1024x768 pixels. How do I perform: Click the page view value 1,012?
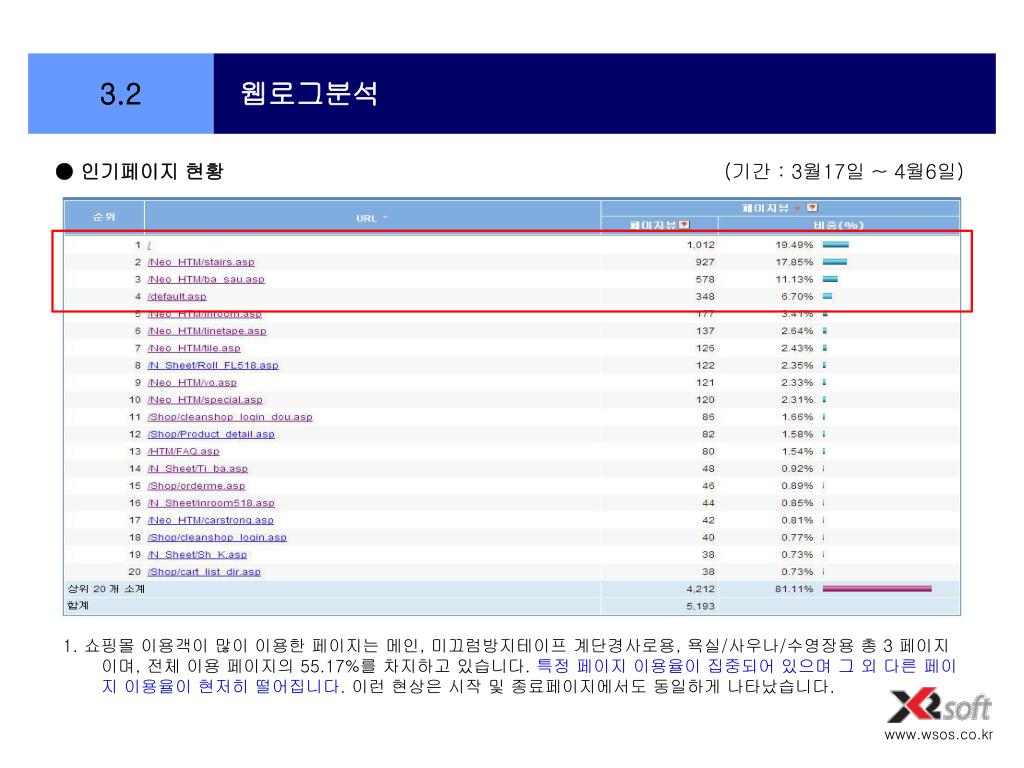pyautogui.click(x=700, y=245)
